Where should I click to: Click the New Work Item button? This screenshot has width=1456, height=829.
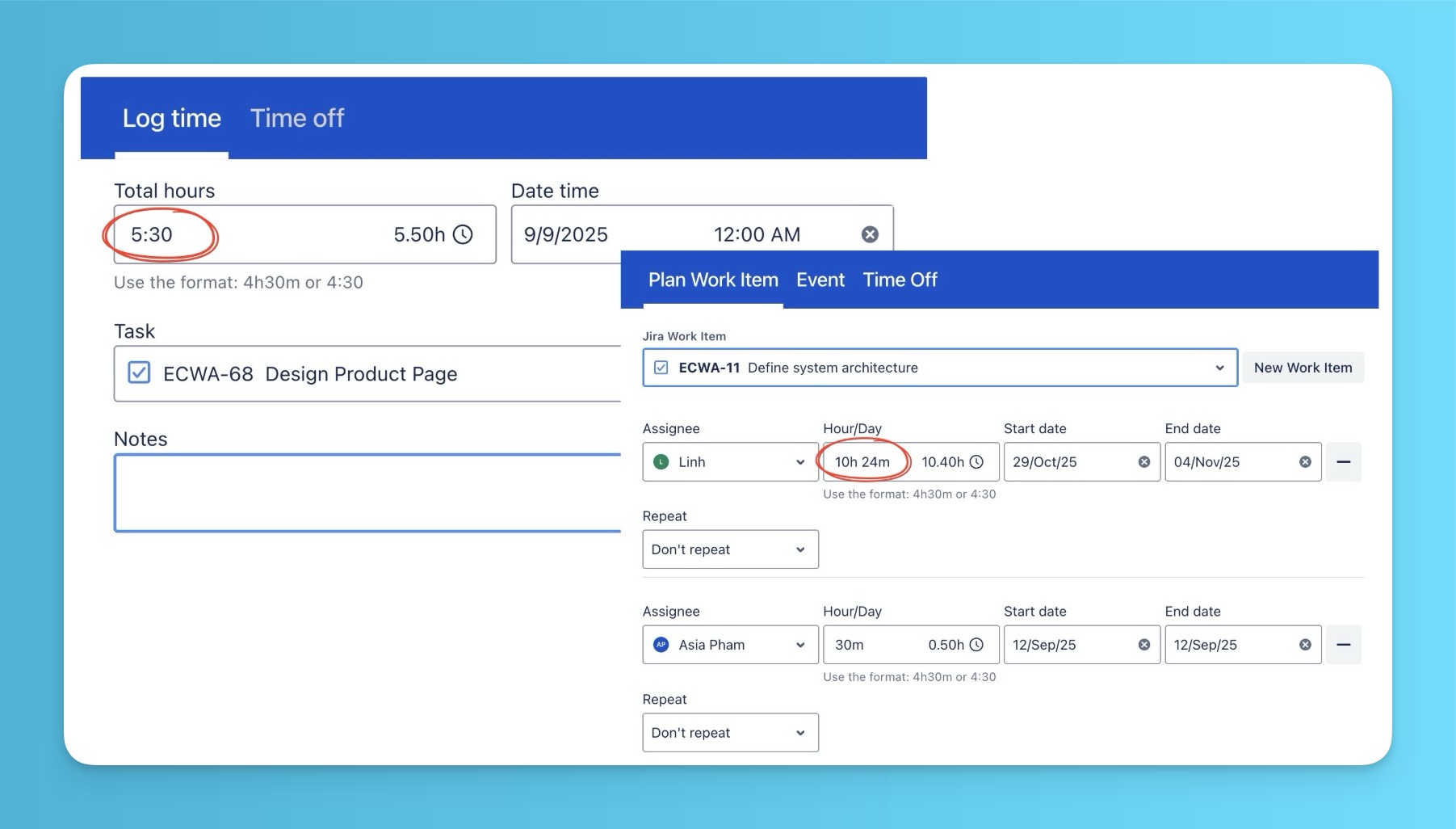[x=1303, y=368]
